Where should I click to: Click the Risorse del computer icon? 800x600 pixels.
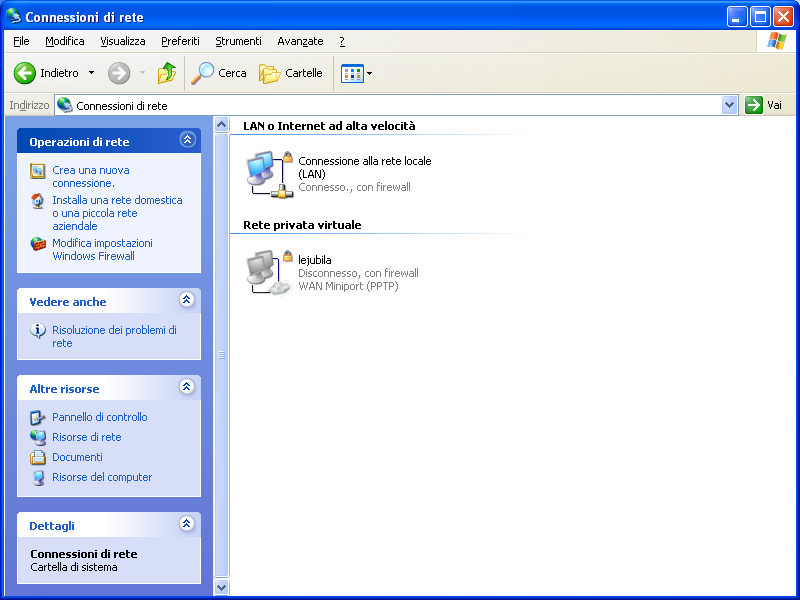pyautogui.click(x=38, y=478)
